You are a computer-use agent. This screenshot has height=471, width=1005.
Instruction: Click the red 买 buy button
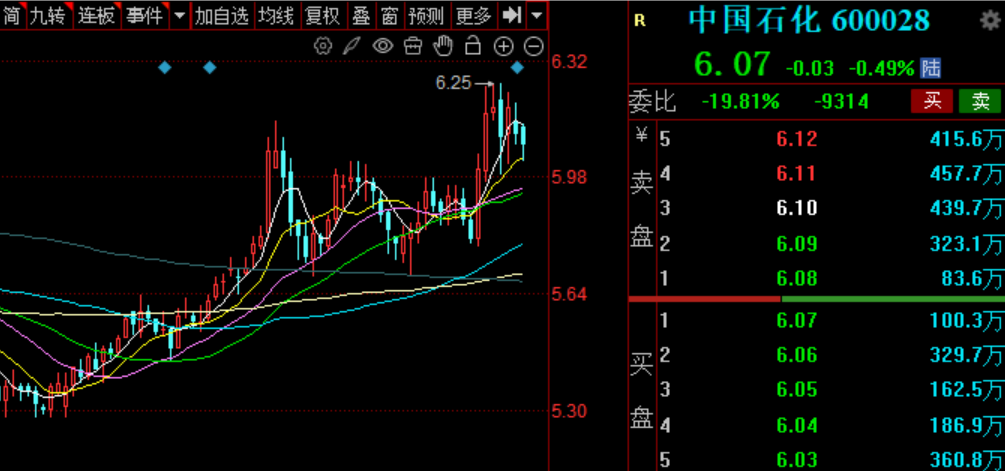pyautogui.click(x=932, y=101)
